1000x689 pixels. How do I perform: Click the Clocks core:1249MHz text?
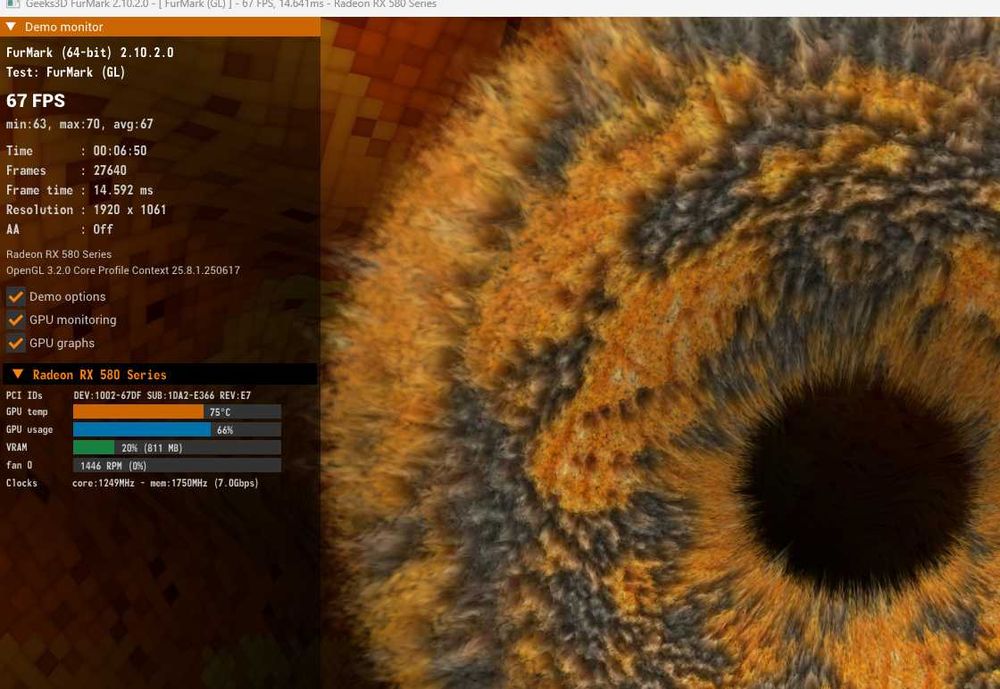[x=165, y=483]
